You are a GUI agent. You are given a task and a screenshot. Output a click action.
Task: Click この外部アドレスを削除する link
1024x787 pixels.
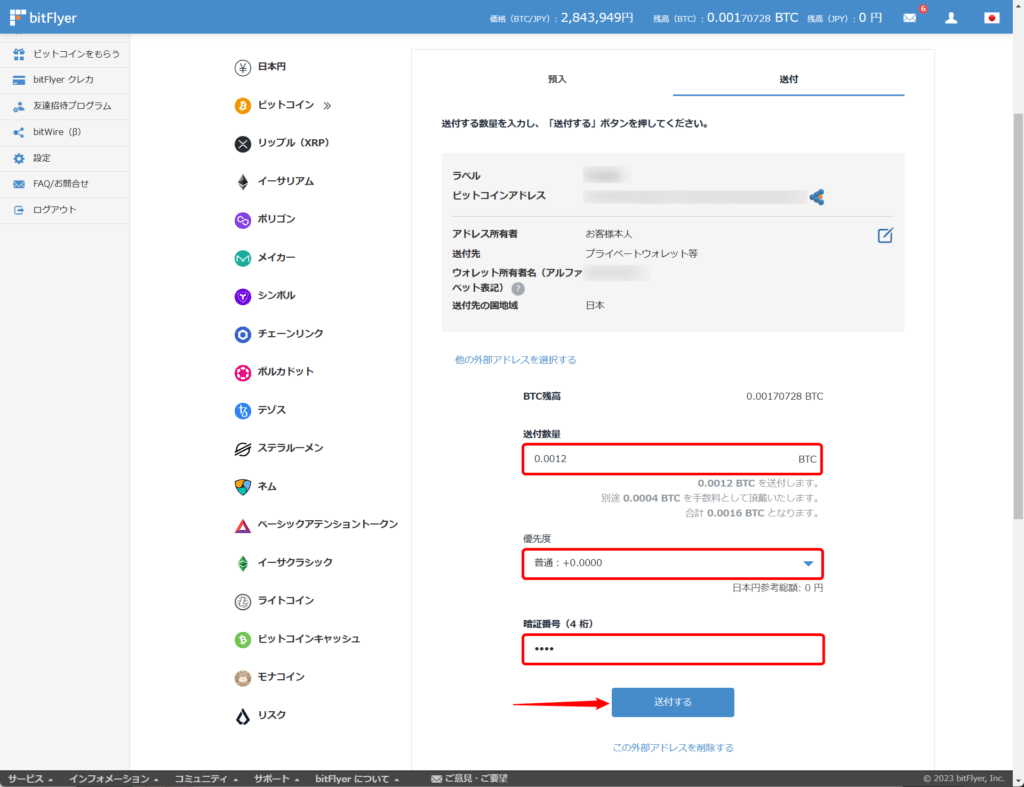[673, 748]
